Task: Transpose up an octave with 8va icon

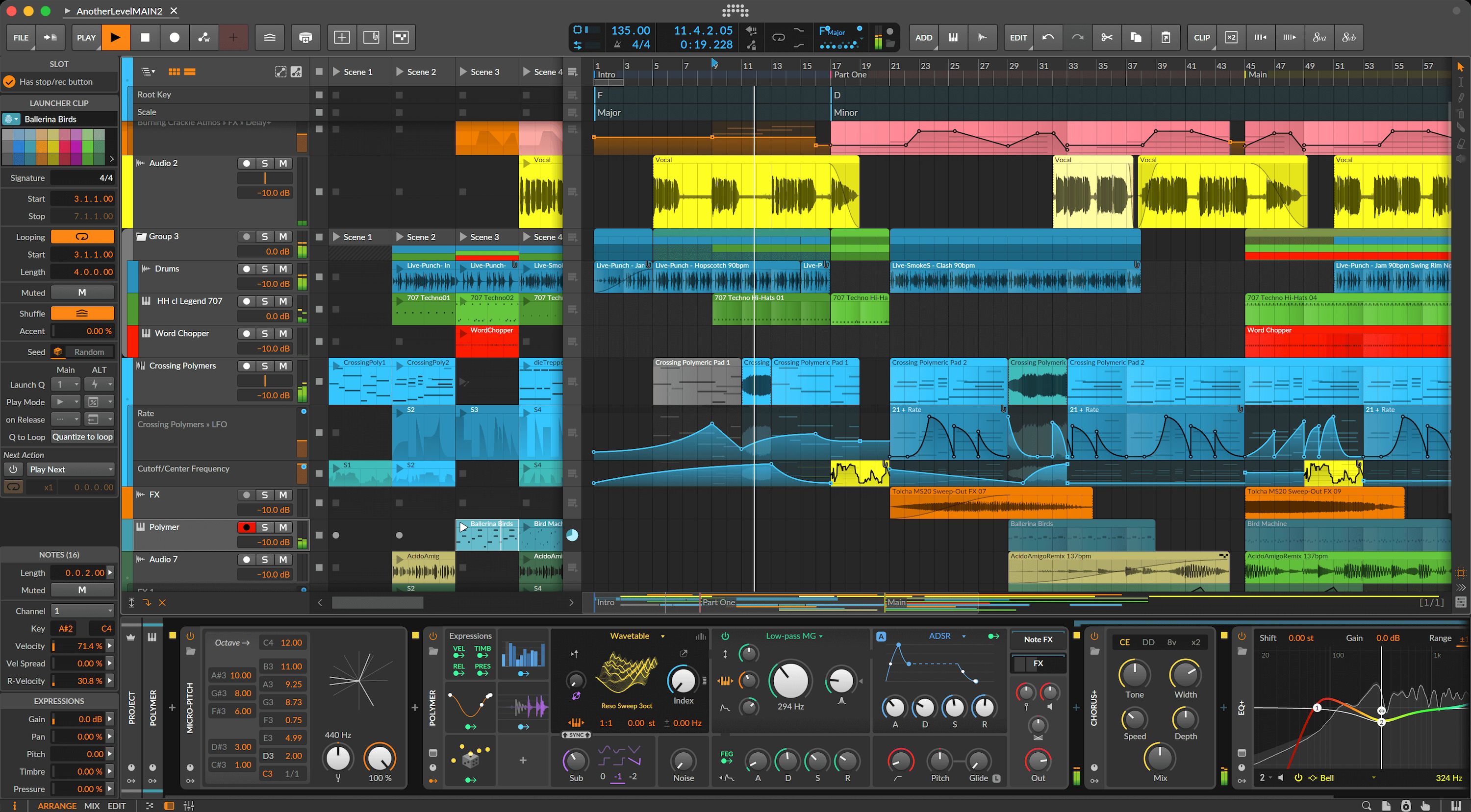Action: (x=1319, y=37)
